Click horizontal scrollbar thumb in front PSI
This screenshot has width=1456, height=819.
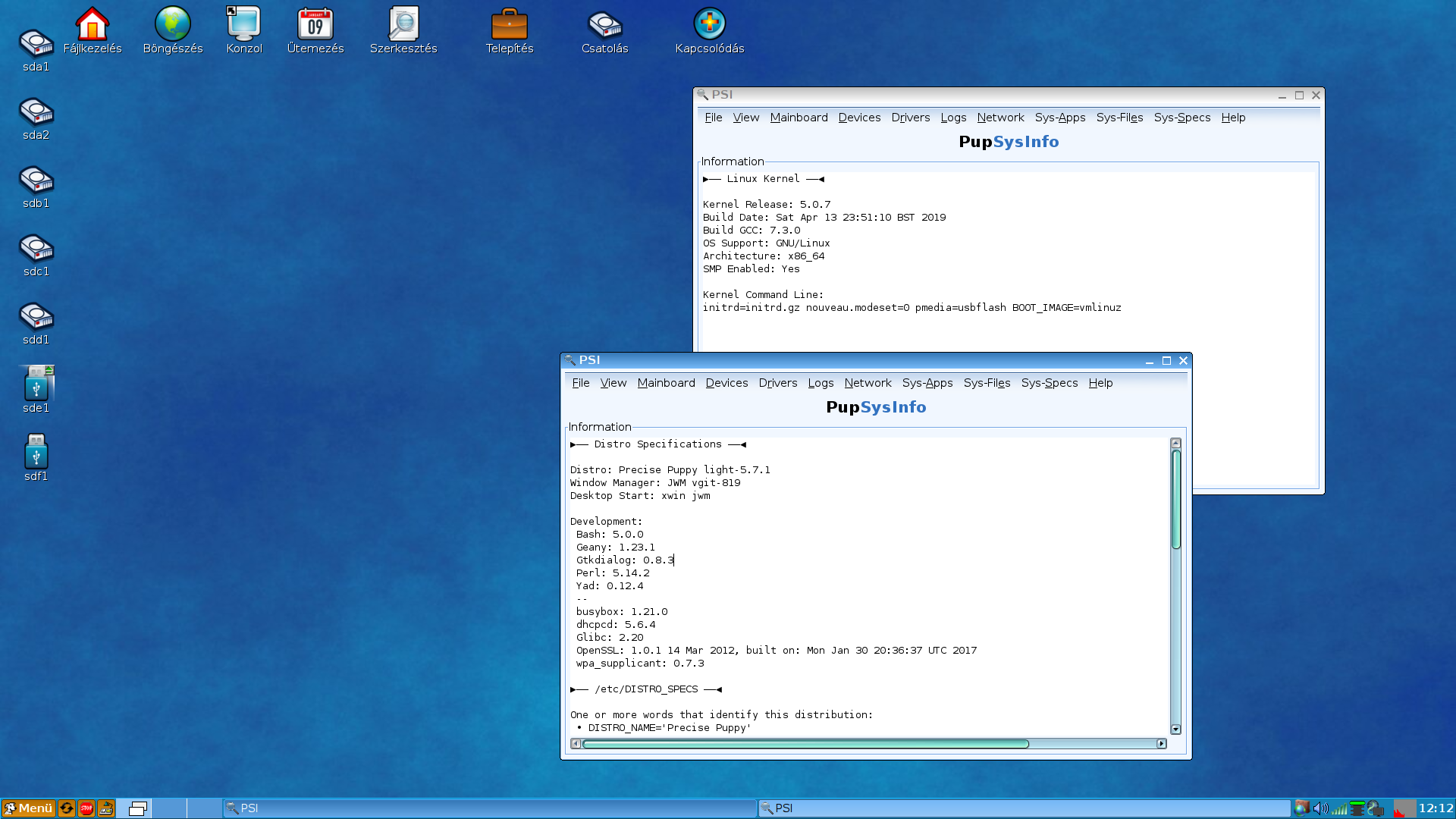point(805,744)
